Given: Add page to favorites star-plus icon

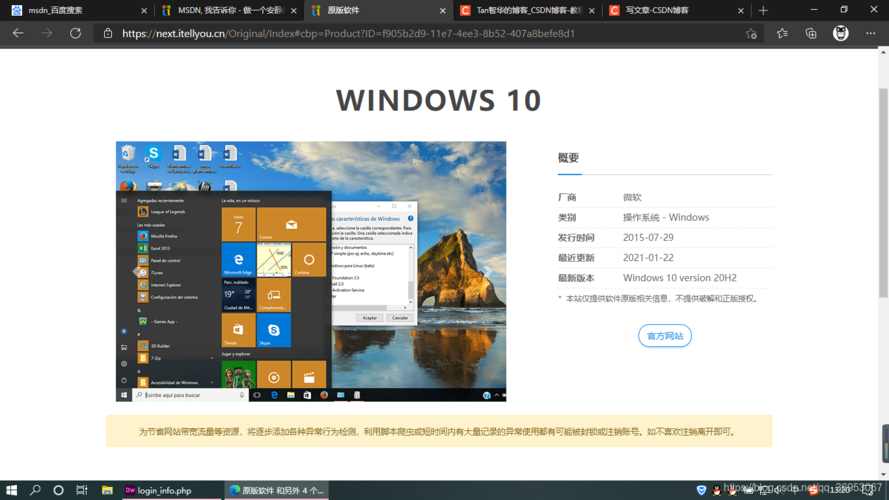Looking at the screenshot, I should [751, 33].
